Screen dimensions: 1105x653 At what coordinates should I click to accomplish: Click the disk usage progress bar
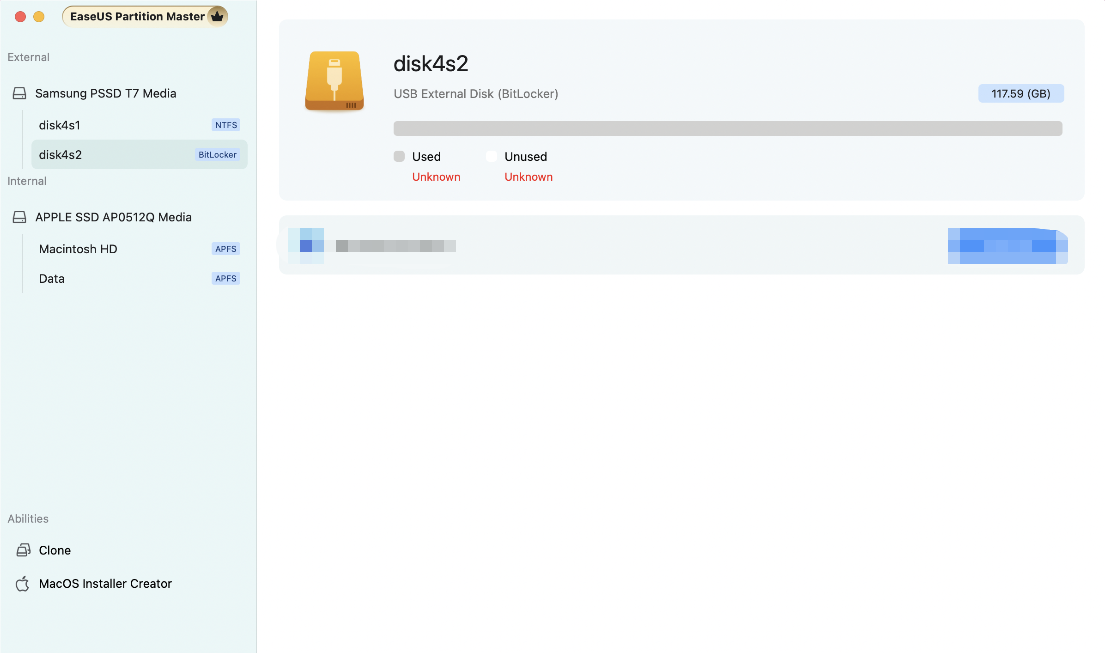[727, 128]
